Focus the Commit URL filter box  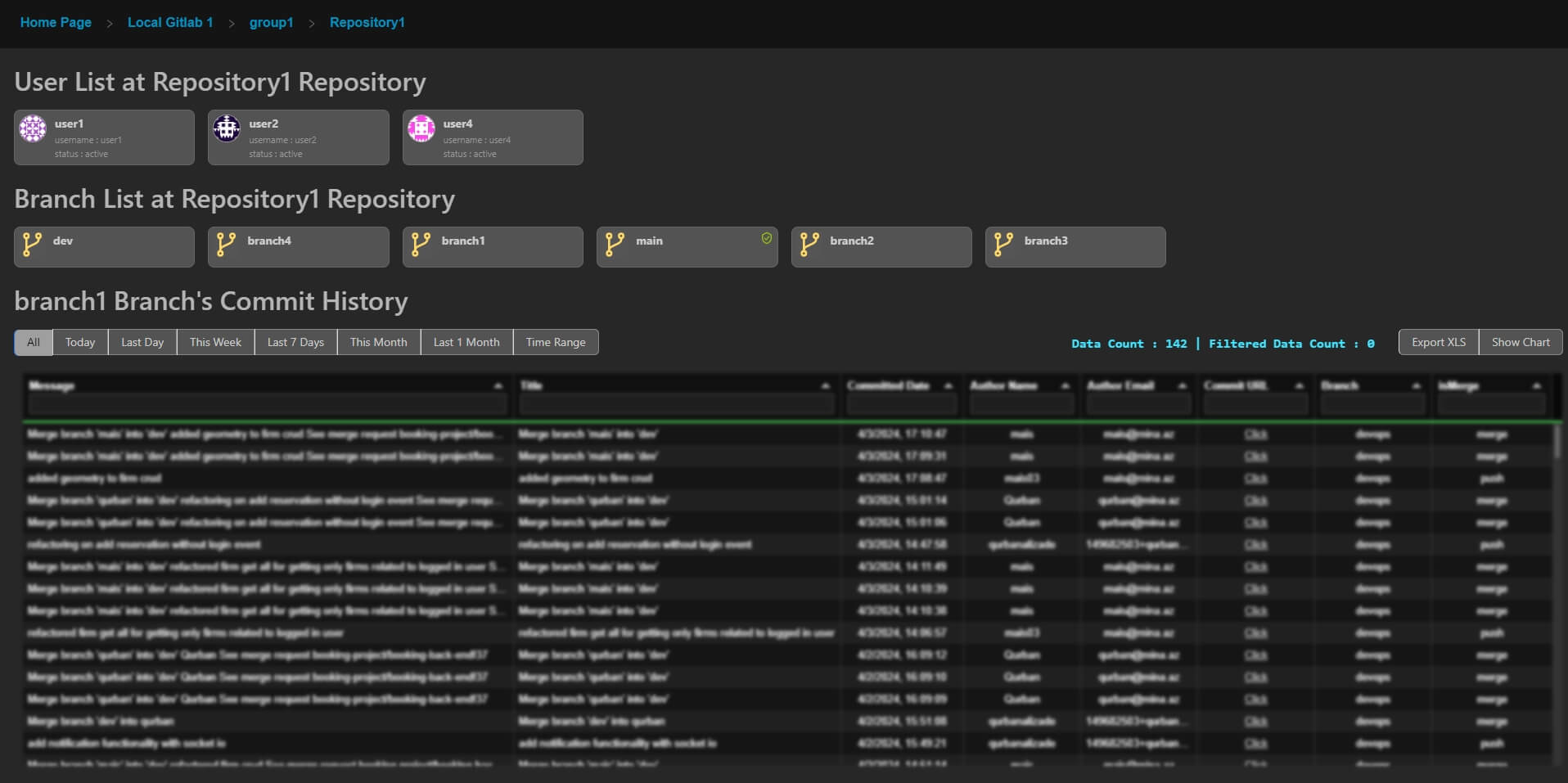tap(1255, 404)
